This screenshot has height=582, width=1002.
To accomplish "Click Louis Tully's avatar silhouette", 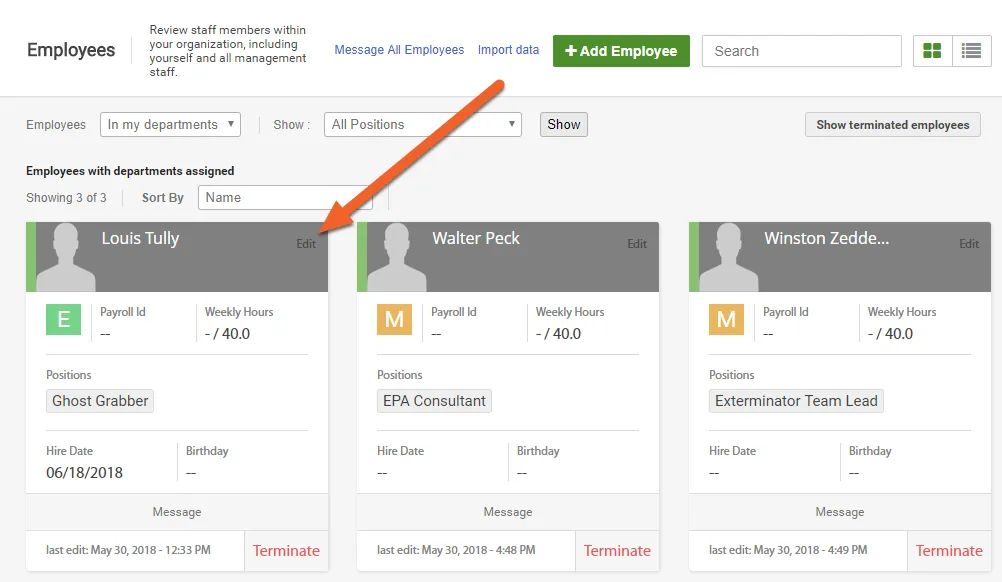I will point(66,257).
